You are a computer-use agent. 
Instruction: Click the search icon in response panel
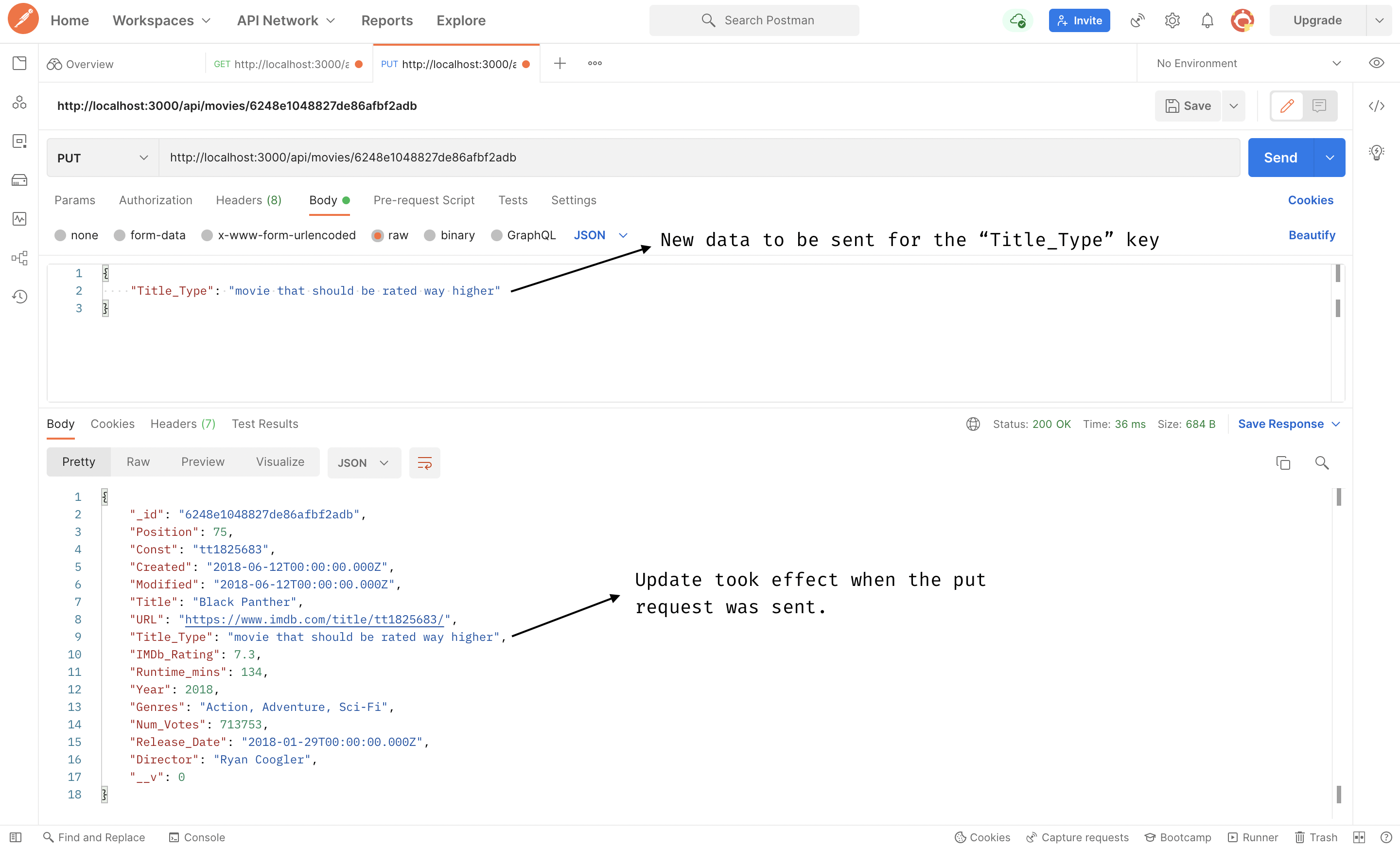click(1322, 462)
